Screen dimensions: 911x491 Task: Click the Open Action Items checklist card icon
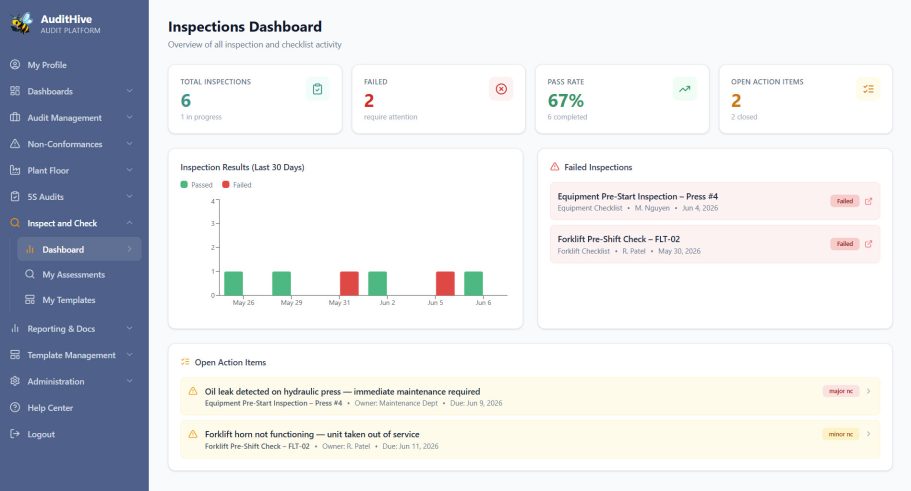tap(868, 89)
